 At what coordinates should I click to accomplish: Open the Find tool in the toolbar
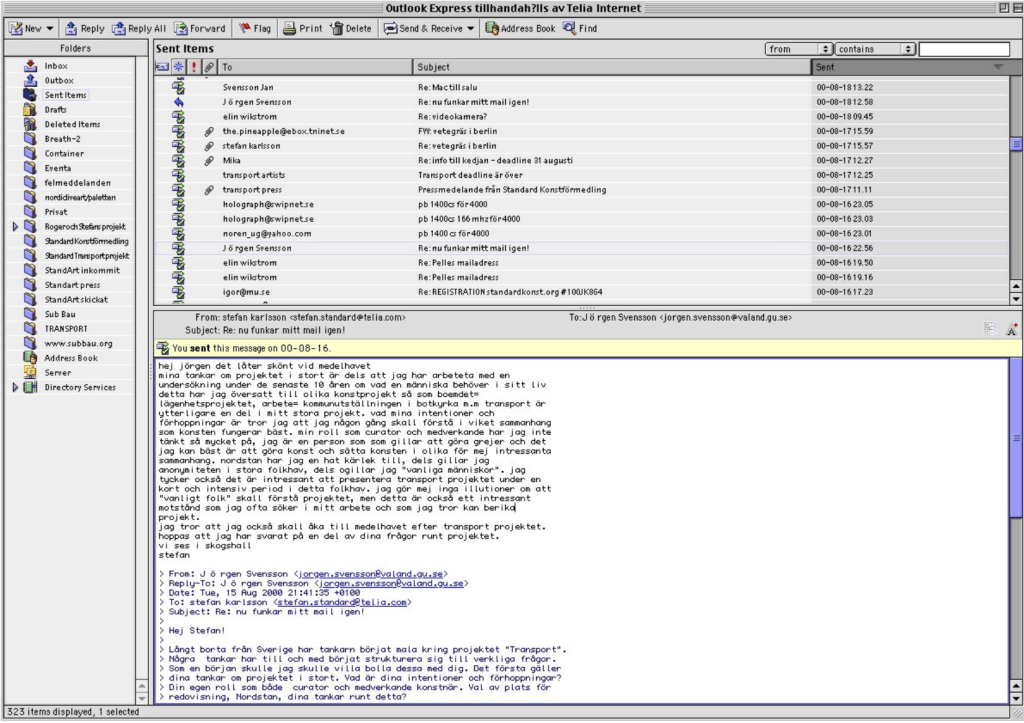580,29
